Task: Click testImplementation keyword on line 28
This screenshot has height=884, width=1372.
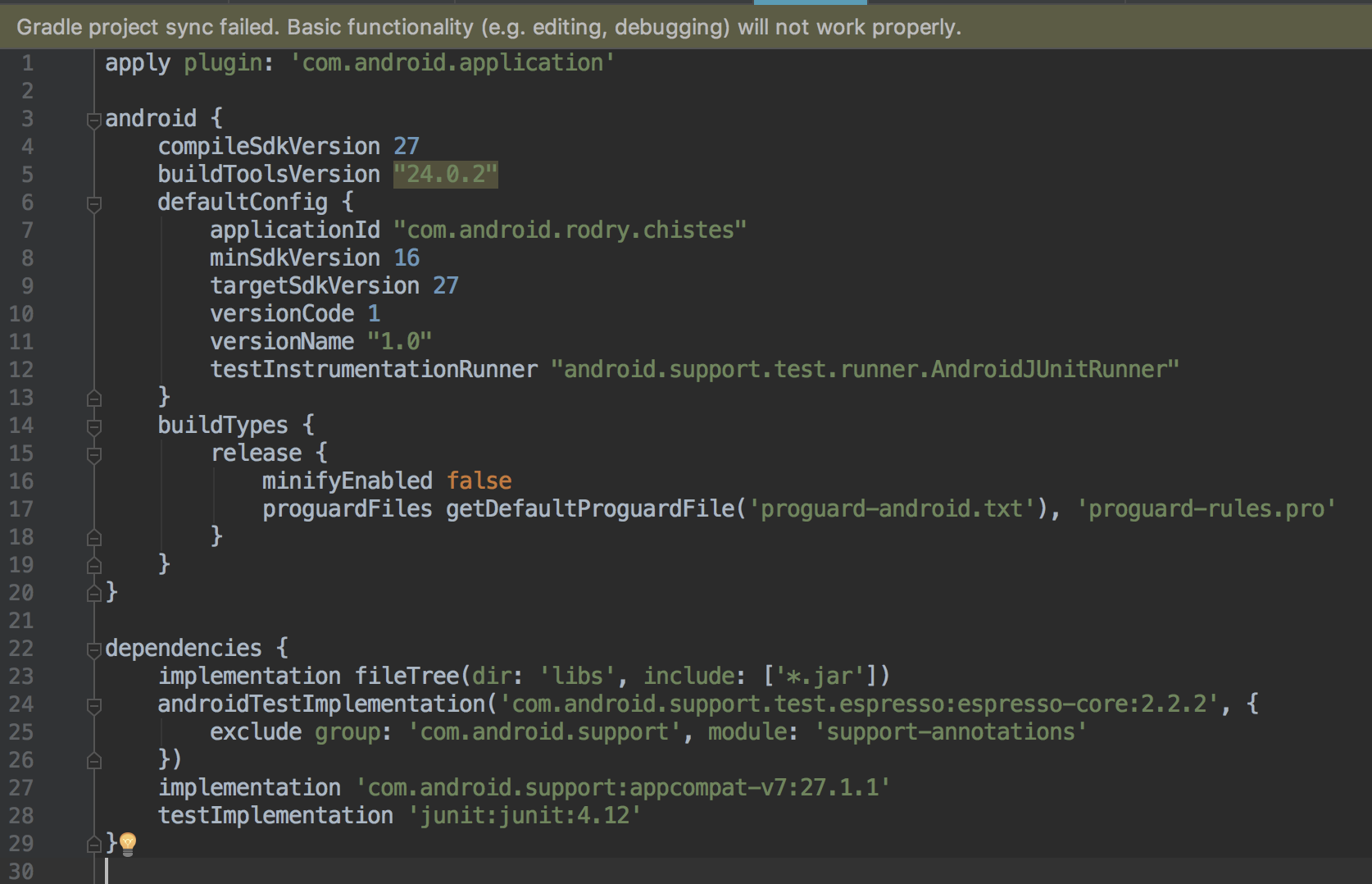Action: pyautogui.click(x=275, y=815)
